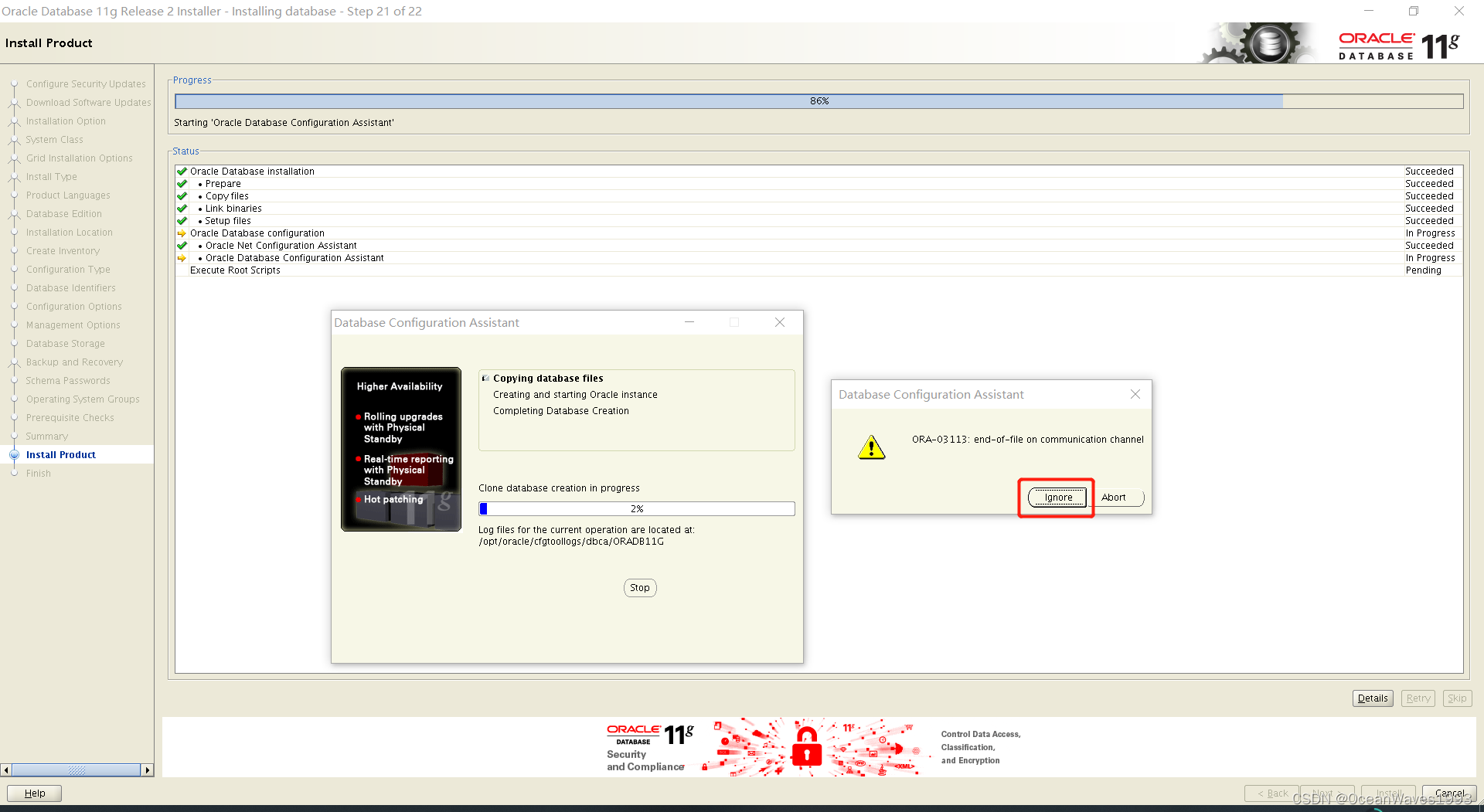Select Installation Location step
Screen dimensions: 1484x812
click(70, 233)
